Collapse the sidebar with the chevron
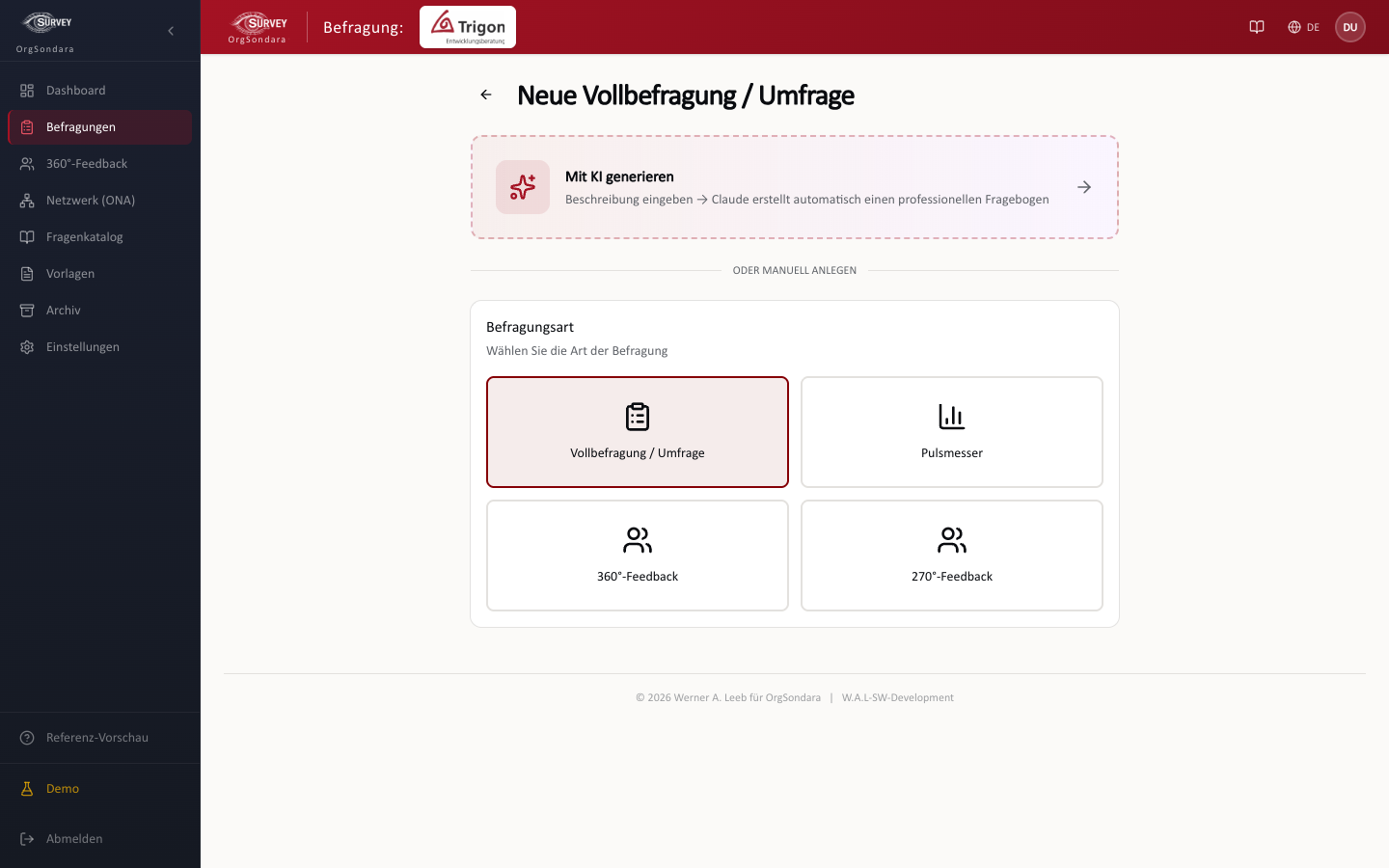1389x868 pixels. [171, 31]
